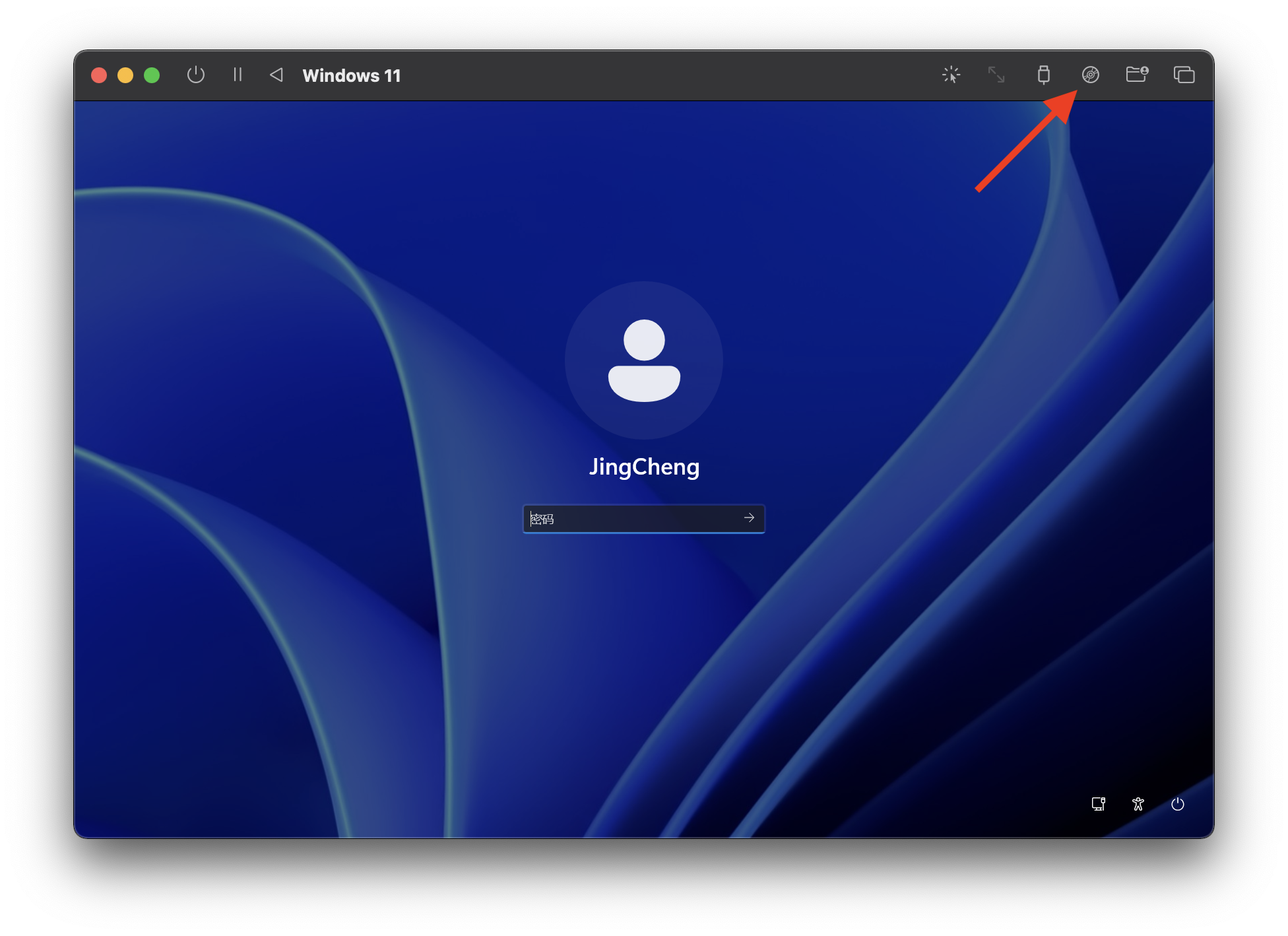Open the USB devices icon
This screenshot has height=936, width=1288.
[1043, 75]
